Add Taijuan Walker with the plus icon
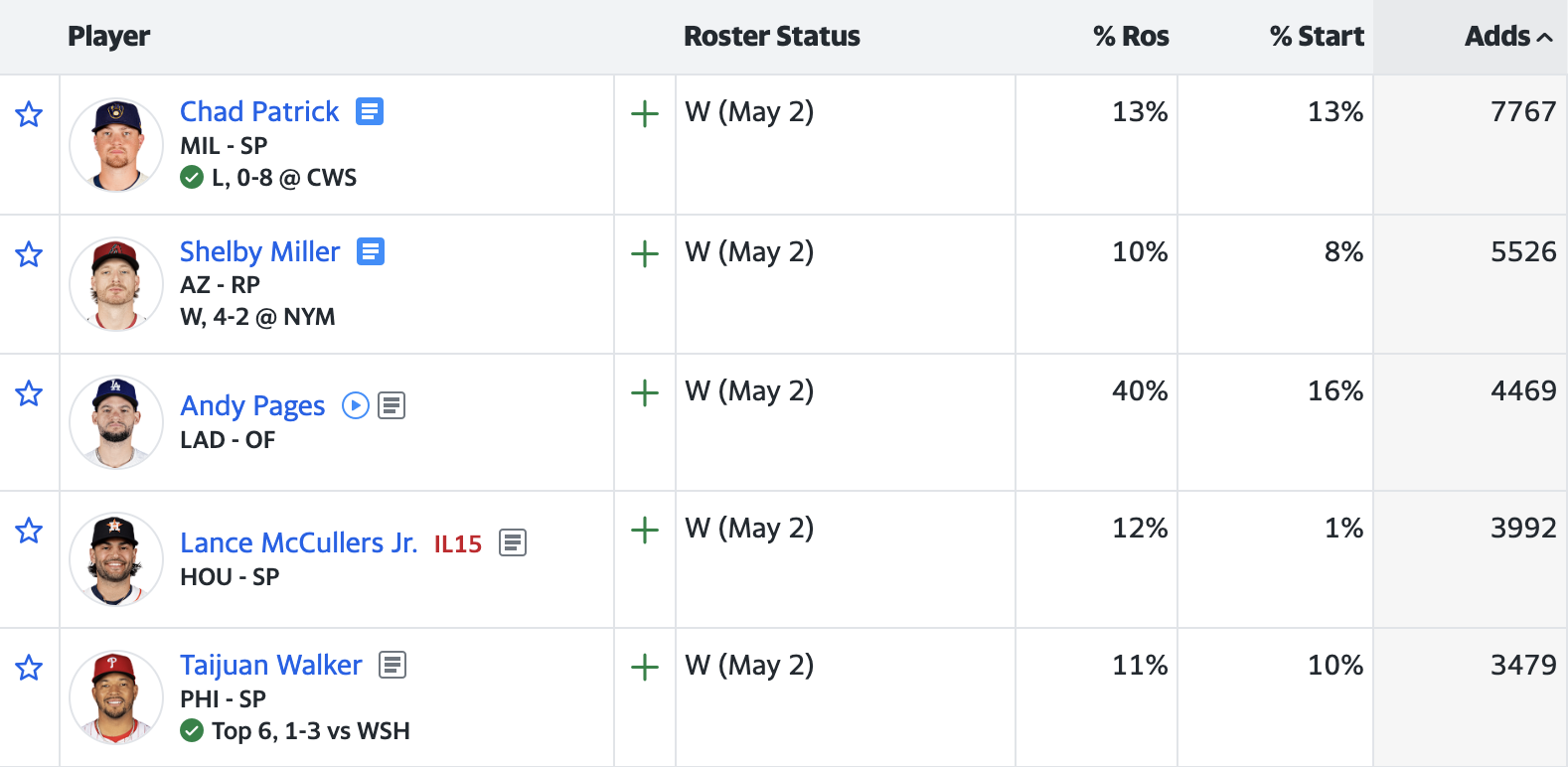 [x=645, y=668]
